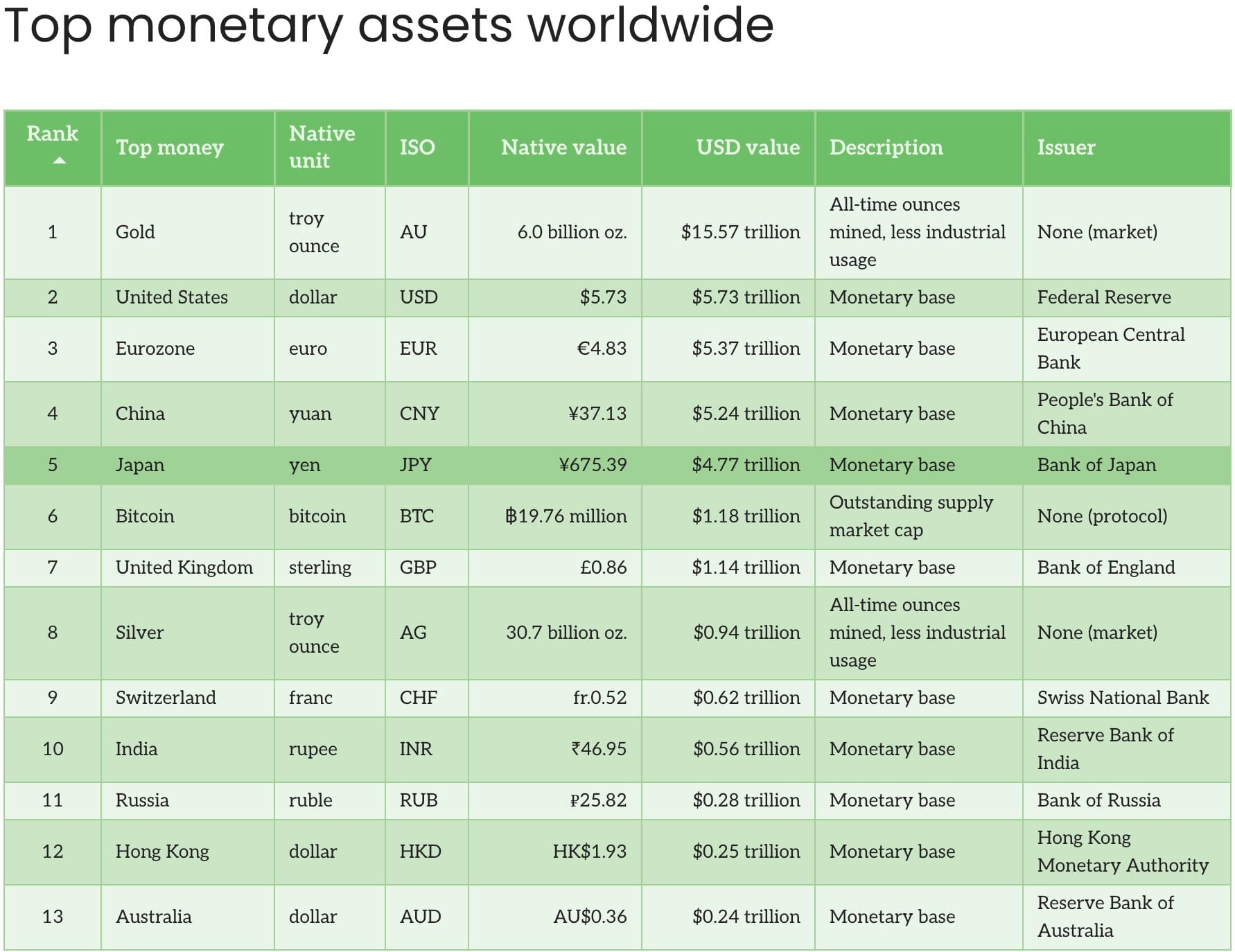Click the HK$1.93 native value
This screenshot has width=1235, height=952.
point(589,852)
